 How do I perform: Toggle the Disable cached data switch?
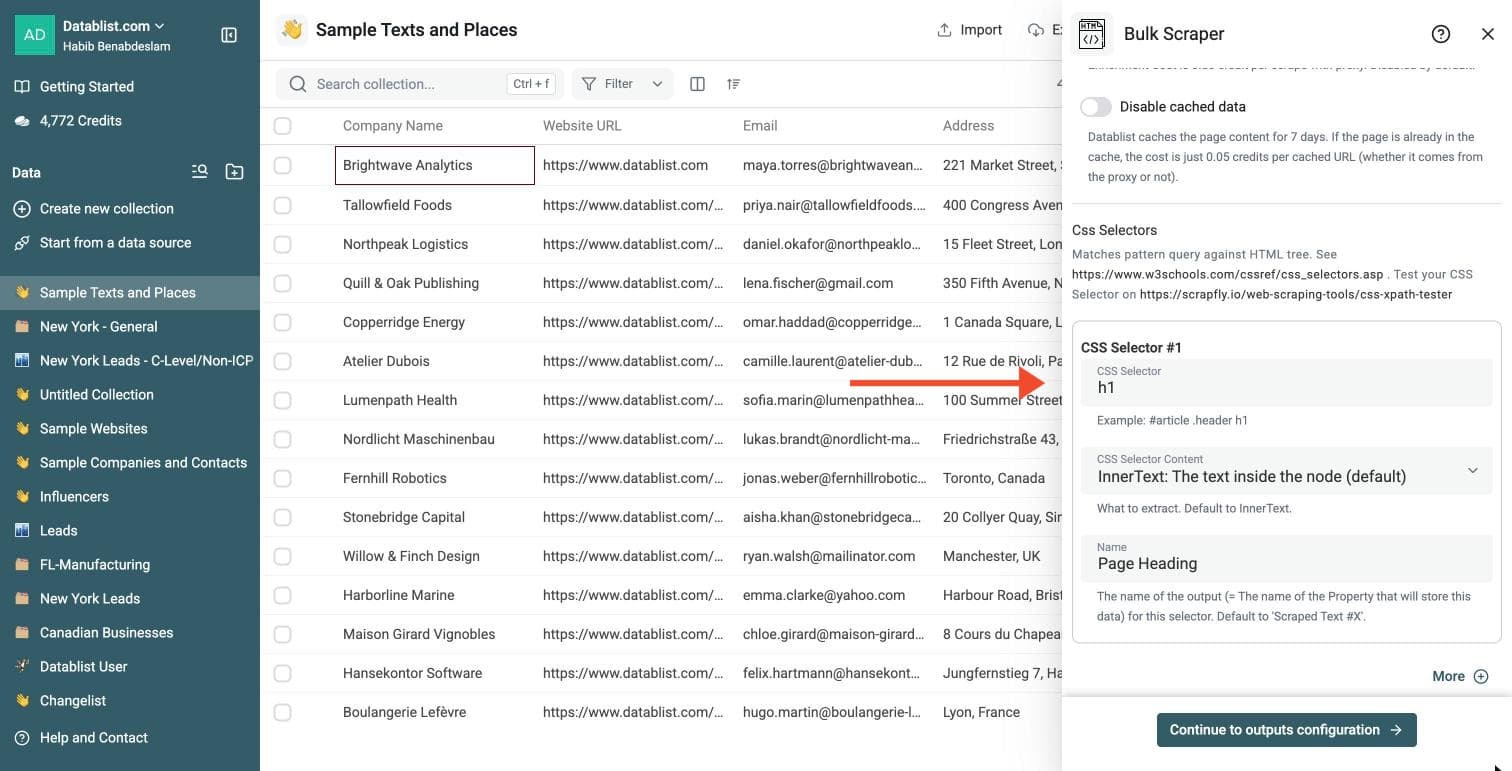[1096, 107]
